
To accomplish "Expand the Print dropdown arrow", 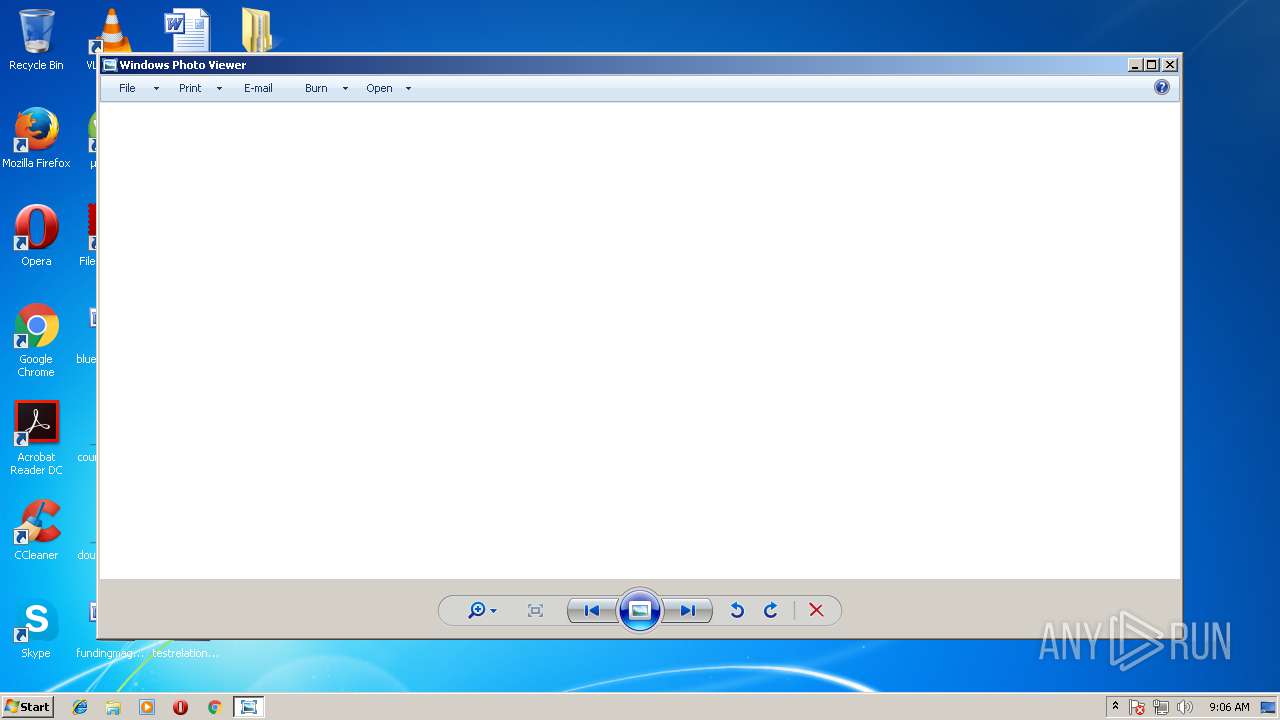I will 219,88.
